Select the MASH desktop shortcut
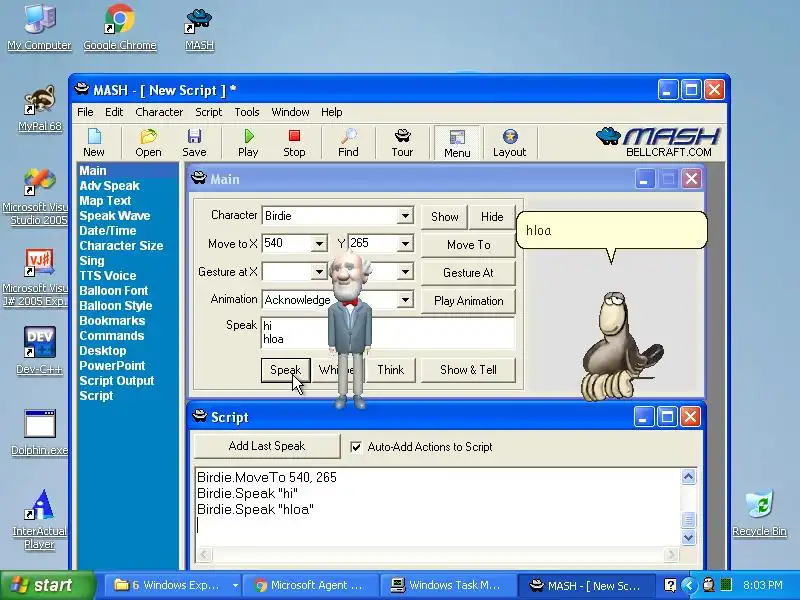 click(199, 30)
